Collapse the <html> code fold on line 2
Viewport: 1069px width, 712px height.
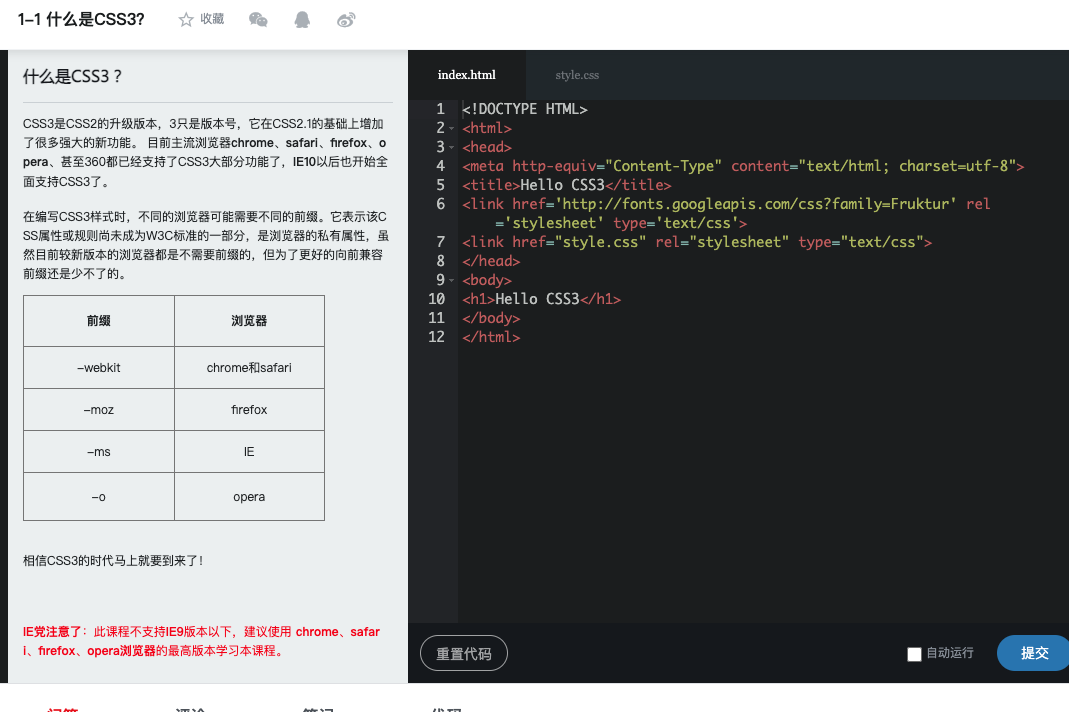[452, 127]
